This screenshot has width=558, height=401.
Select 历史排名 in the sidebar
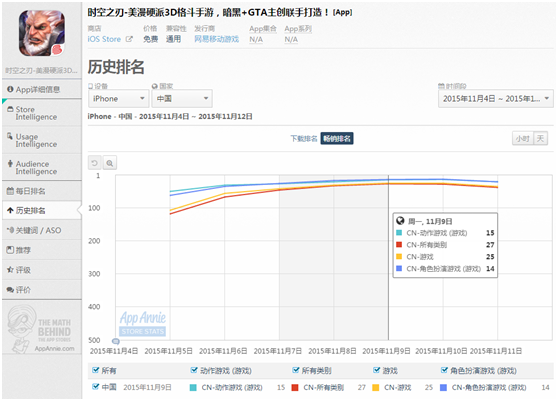(42, 211)
